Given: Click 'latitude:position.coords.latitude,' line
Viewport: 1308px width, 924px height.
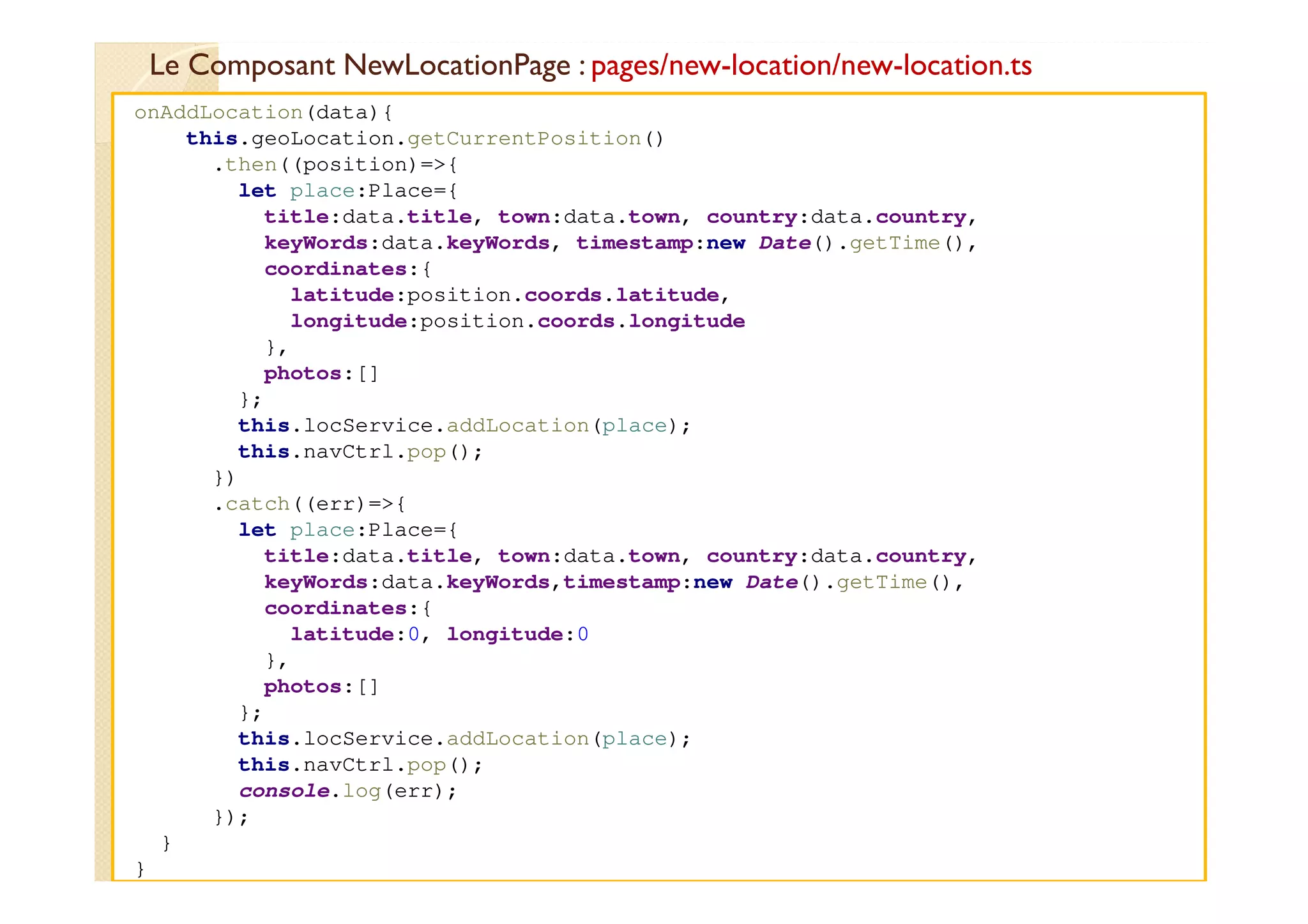Looking at the screenshot, I should coord(510,295).
